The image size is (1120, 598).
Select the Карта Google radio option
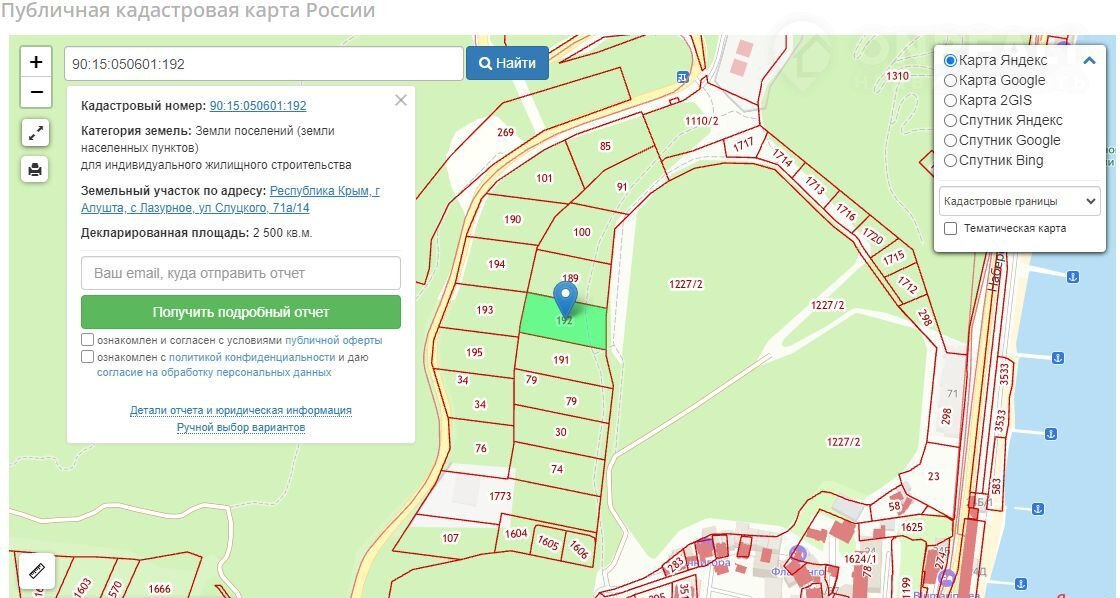[x=951, y=81]
